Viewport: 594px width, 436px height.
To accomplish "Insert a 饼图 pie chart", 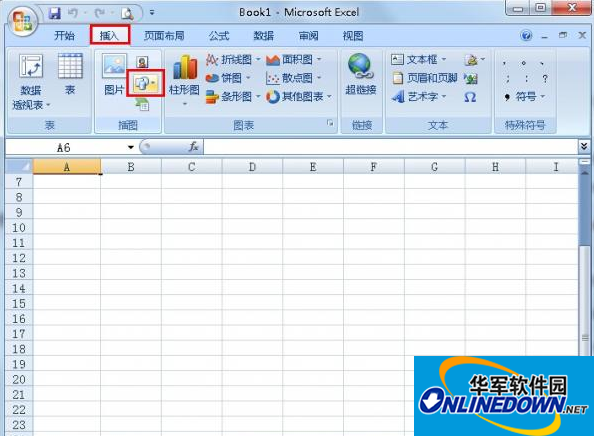I will (x=224, y=78).
